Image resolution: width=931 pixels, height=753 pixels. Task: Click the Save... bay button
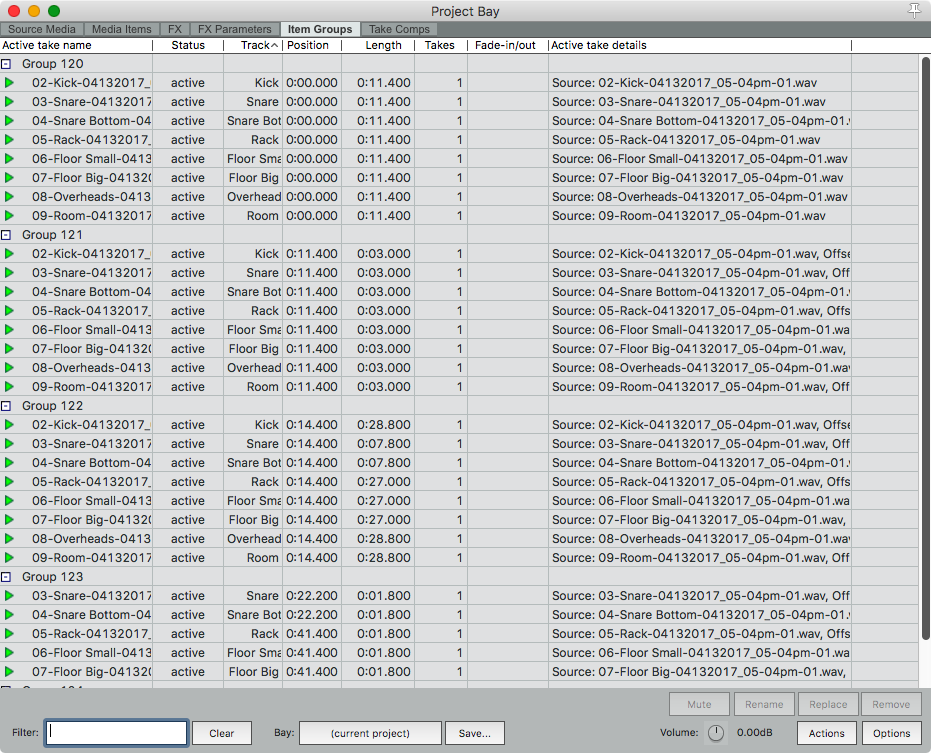click(x=474, y=733)
